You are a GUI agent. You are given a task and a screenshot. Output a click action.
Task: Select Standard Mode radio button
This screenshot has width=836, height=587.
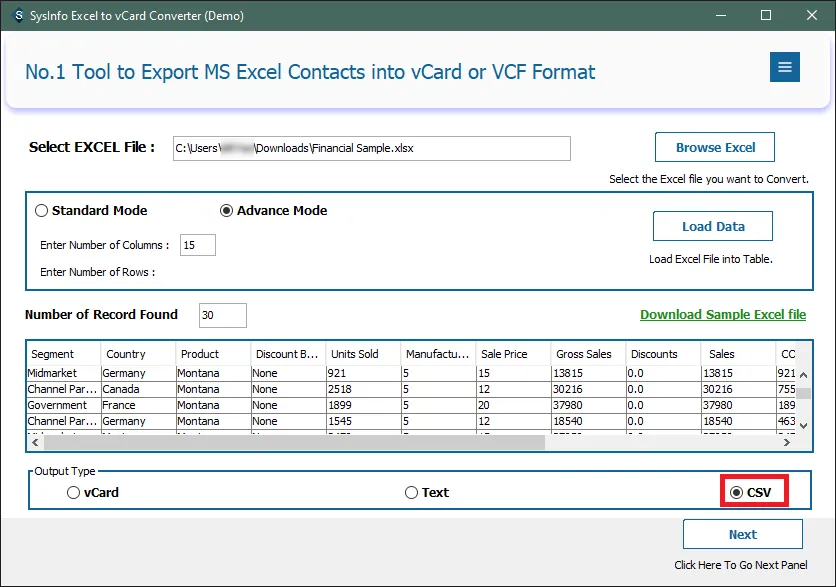pyautogui.click(x=42, y=211)
